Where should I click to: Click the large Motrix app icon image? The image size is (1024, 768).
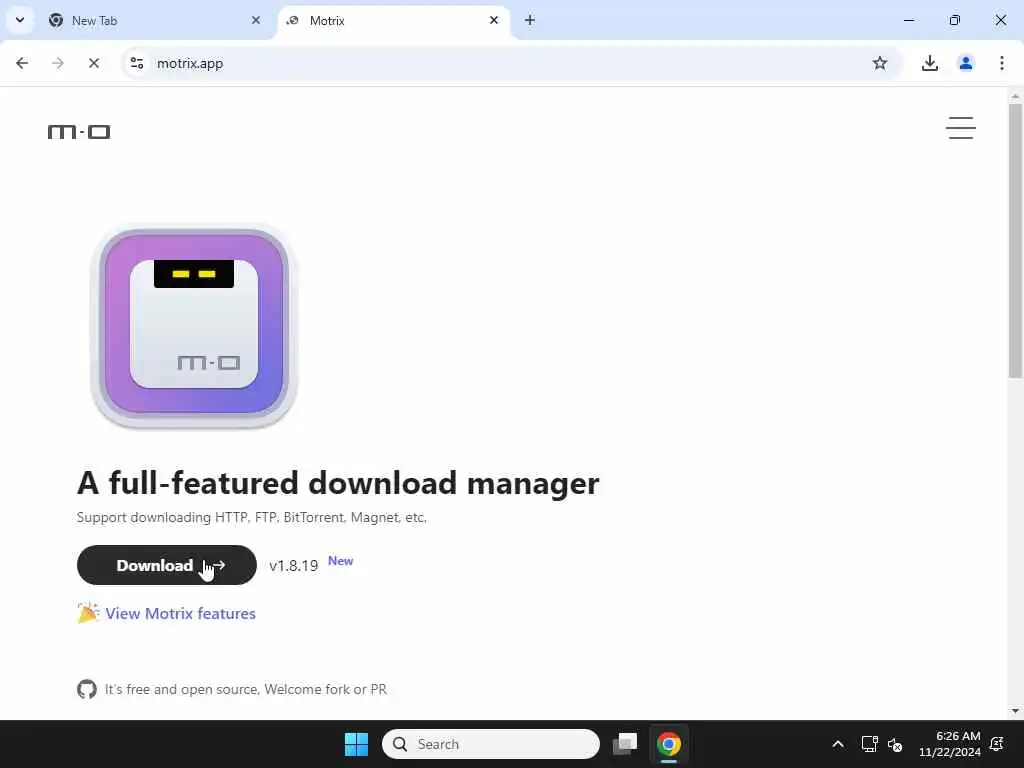194,325
